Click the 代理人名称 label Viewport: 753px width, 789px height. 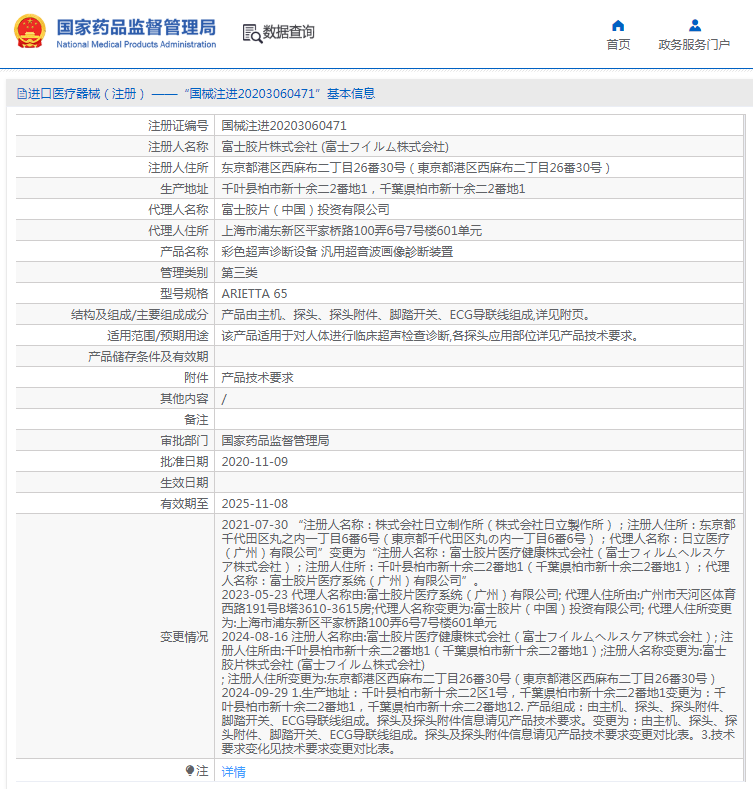tap(178, 210)
